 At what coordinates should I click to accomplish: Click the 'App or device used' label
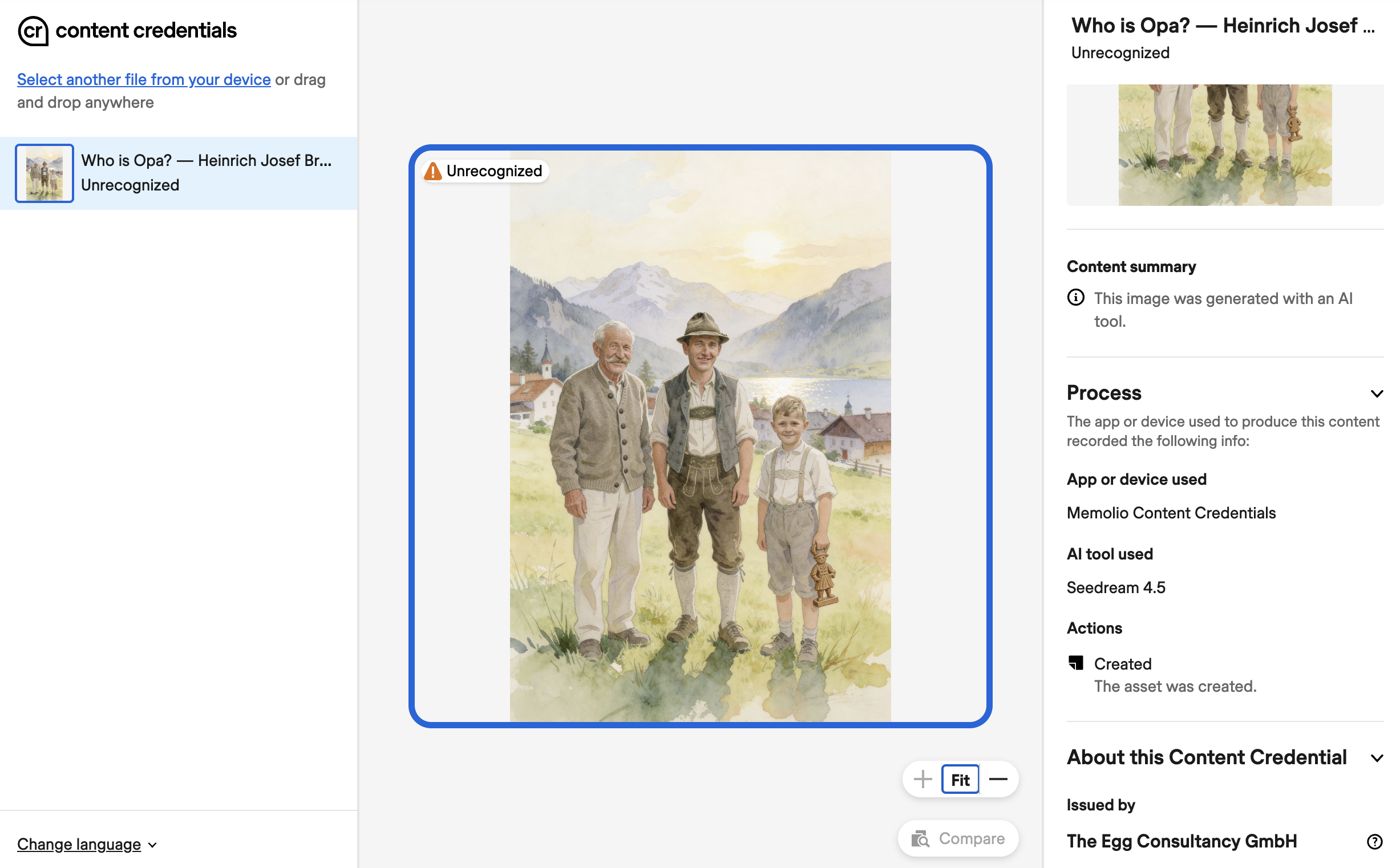[x=1136, y=479]
